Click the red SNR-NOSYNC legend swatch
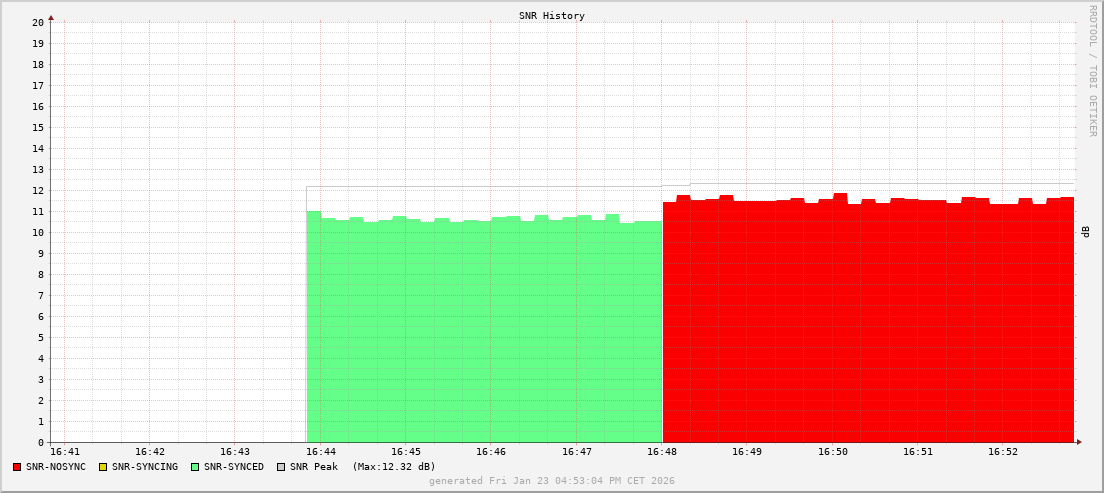The height and width of the screenshot is (493, 1104). [x=17, y=467]
